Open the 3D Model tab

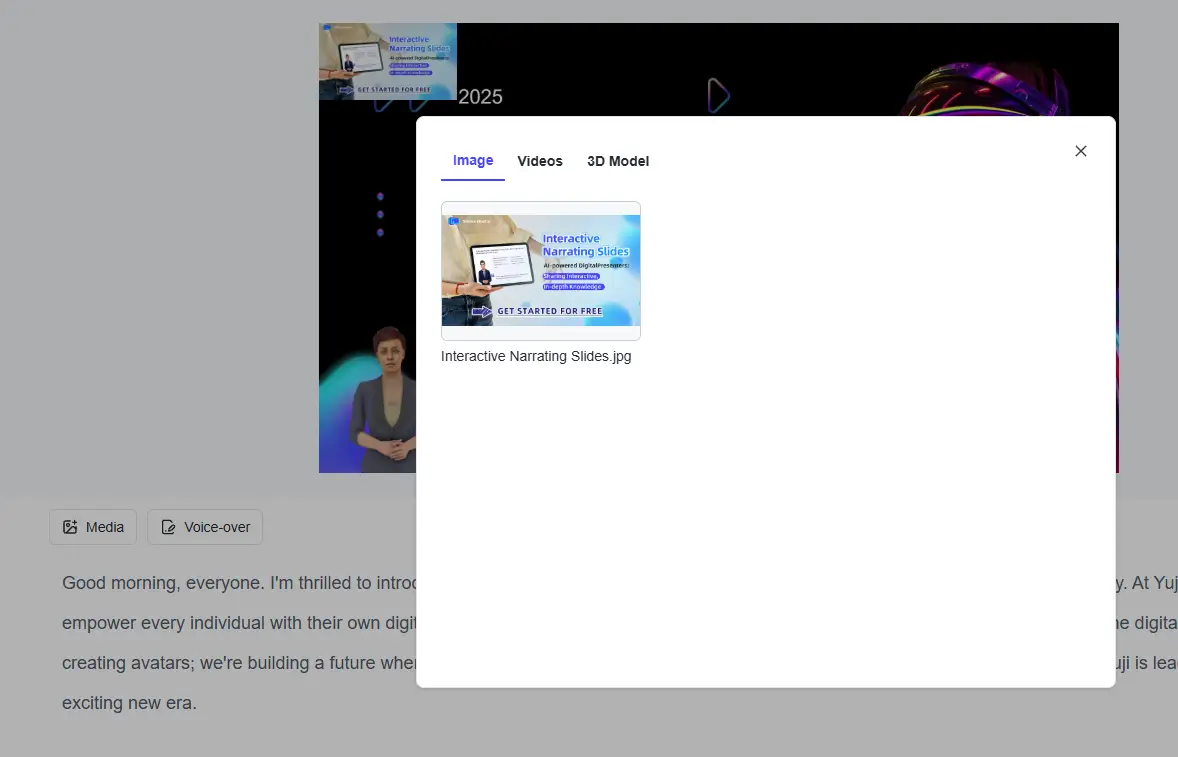(x=618, y=161)
